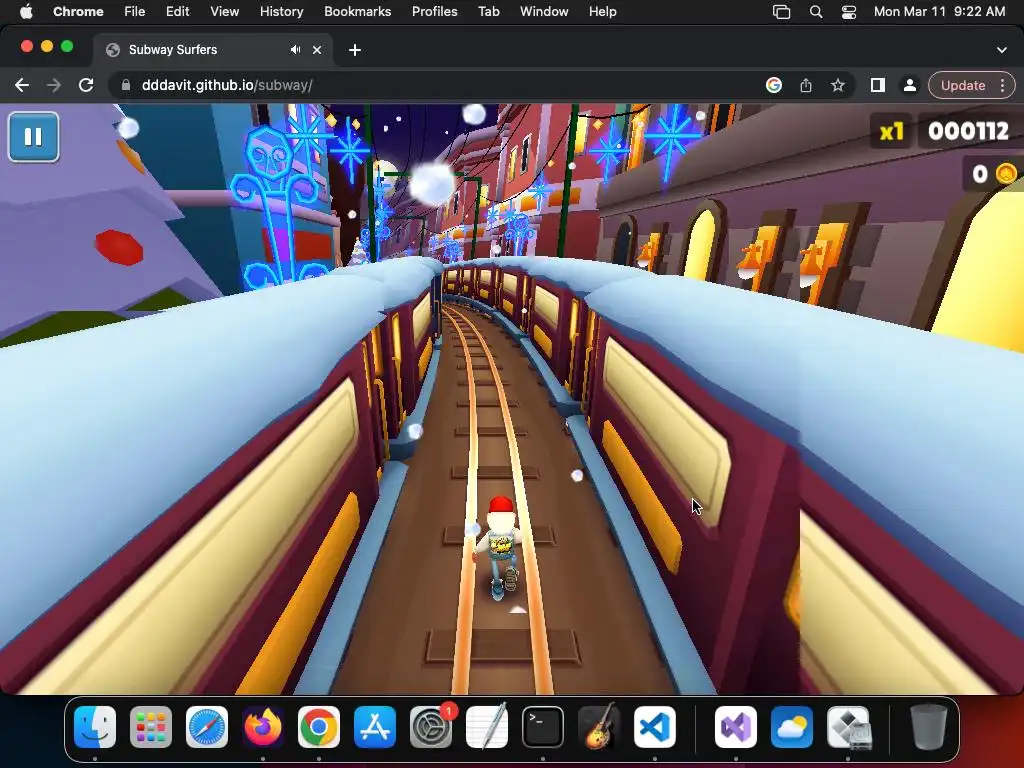Image resolution: width=1024 pixels, height=768 pixels.
Task: Open System Settings from the dock
Action: [431, 727]
